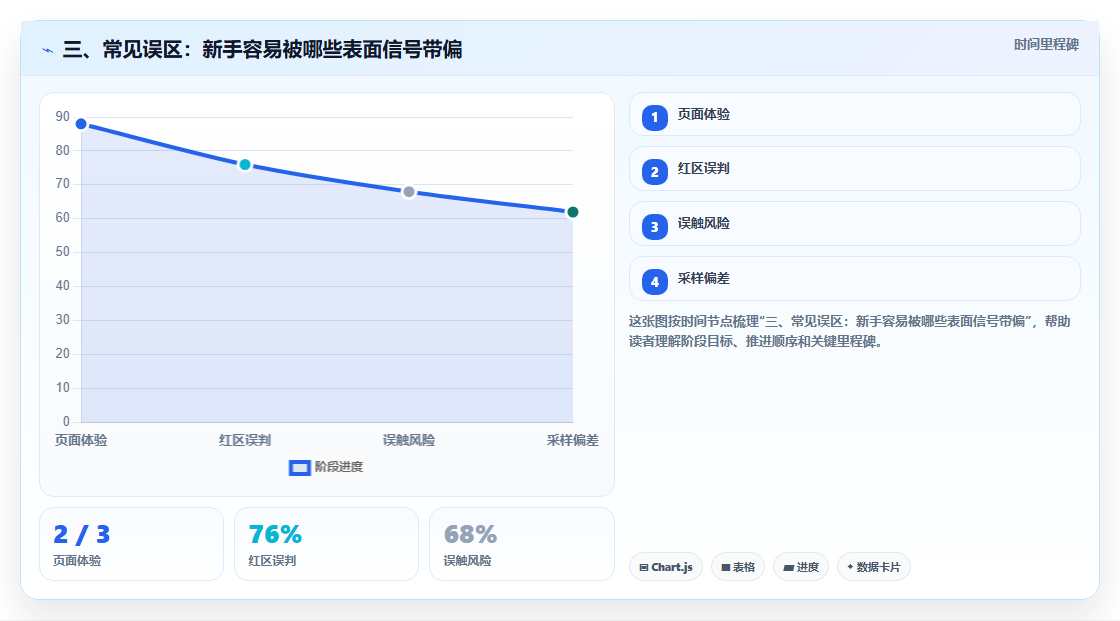Click the description paragraph starting 这张图按时间节点
This screenshot has width=1120, height=621.
pos(849,331)
